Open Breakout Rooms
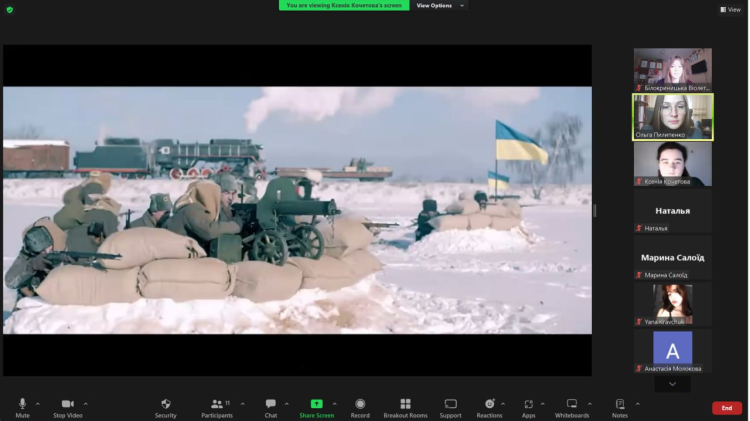This screenshot has height=421, width=750. 405,405
